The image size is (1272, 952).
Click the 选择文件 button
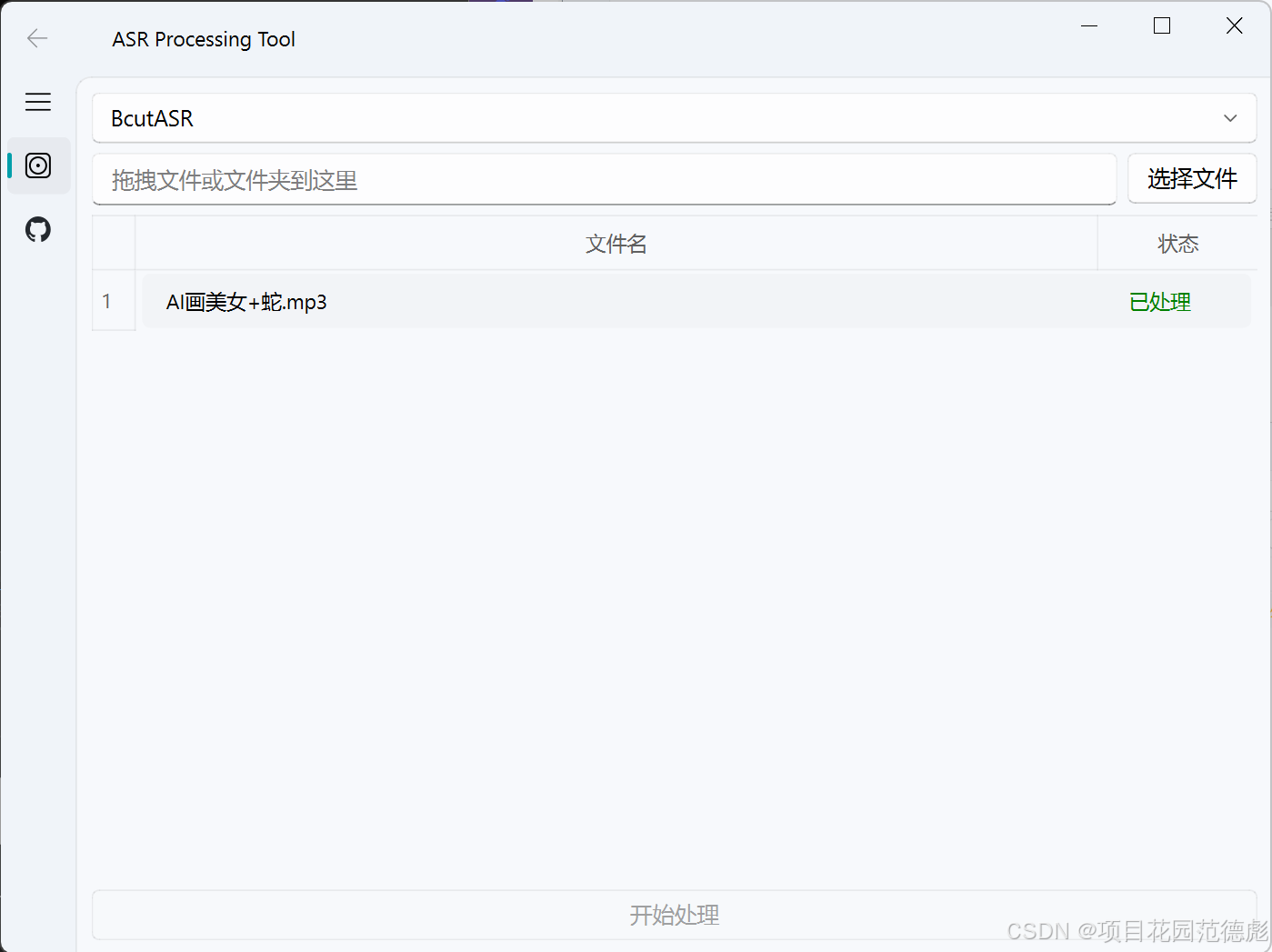pos(1192,178)
